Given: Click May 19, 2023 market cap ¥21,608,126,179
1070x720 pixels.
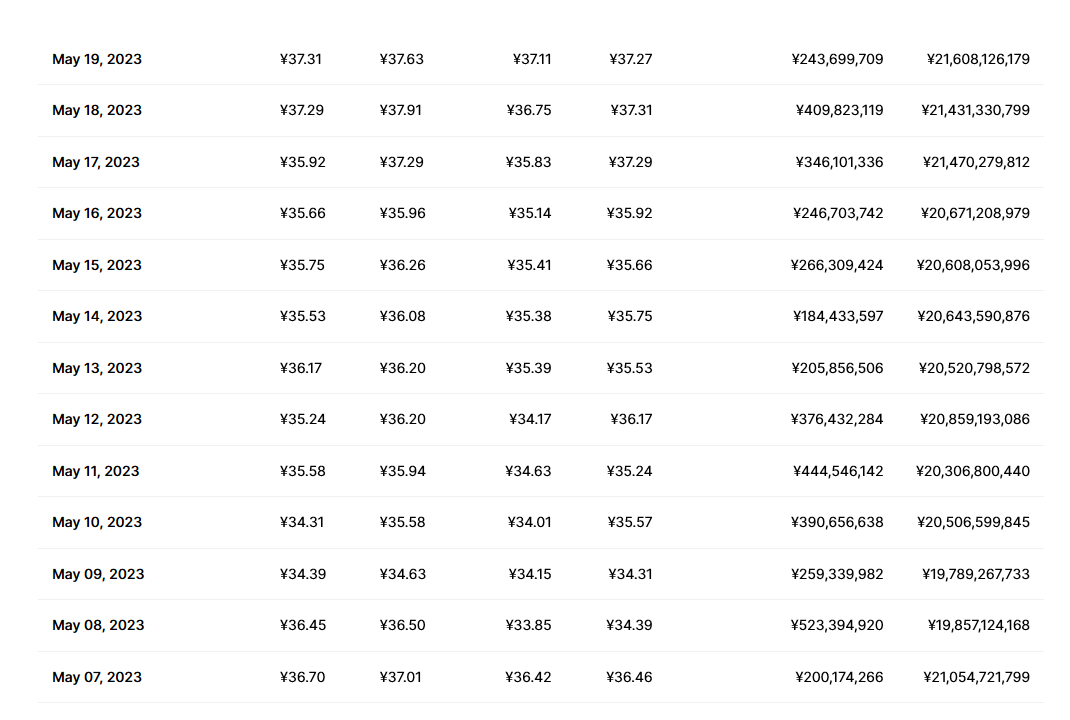Looking at the screenshot, I should coord(978,59).
